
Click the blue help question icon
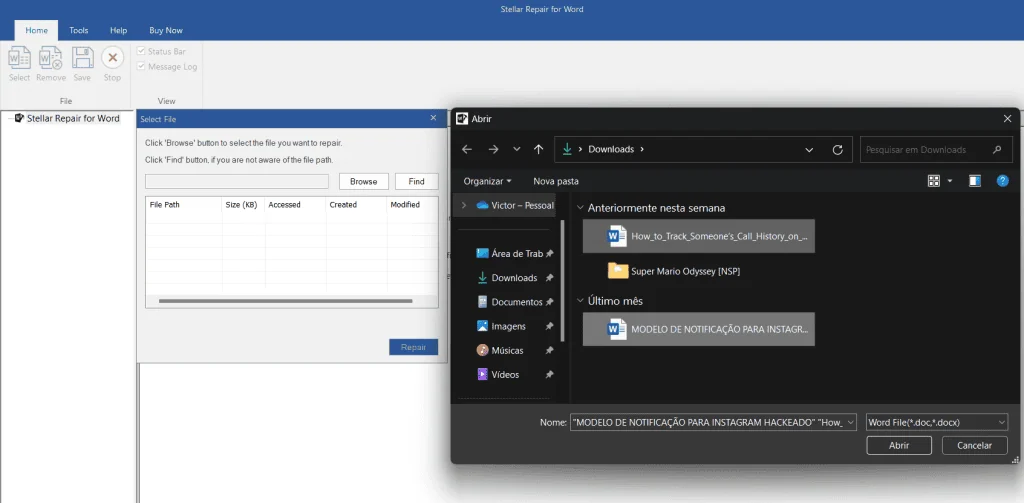coord(1002,181)
